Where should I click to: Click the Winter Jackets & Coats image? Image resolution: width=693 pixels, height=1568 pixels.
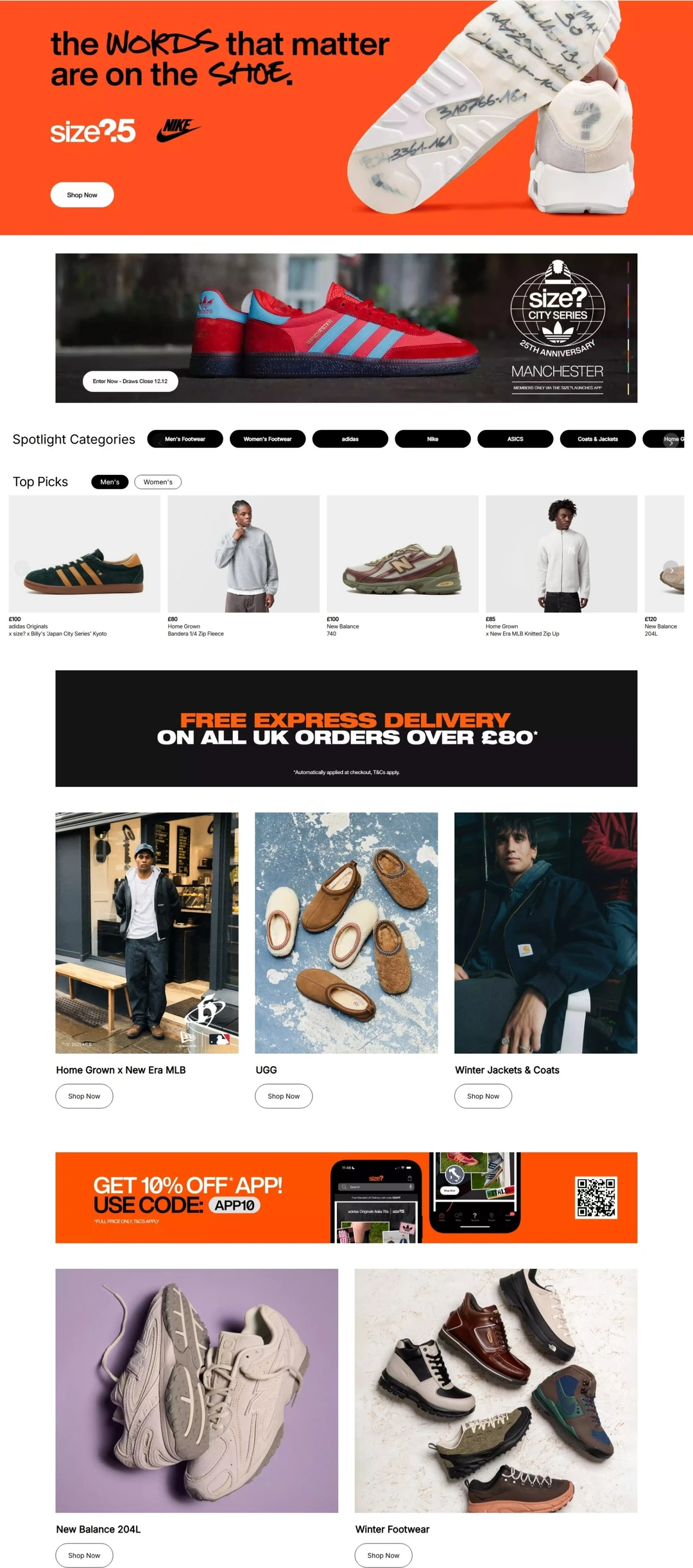pos(546,933)
